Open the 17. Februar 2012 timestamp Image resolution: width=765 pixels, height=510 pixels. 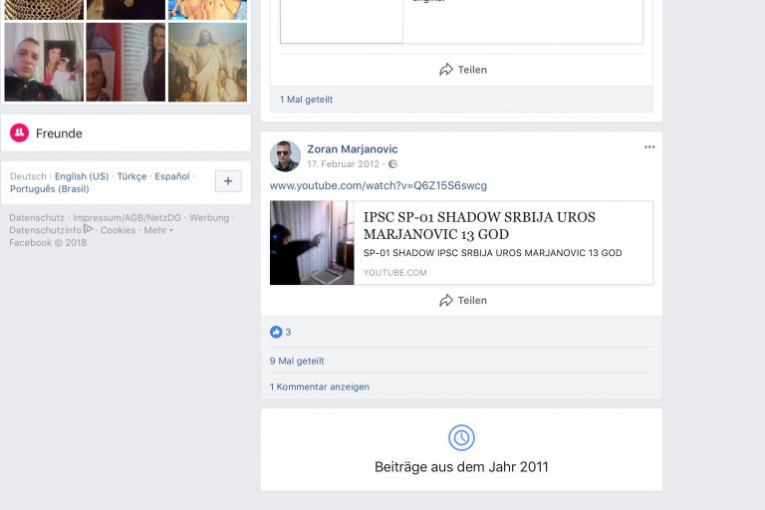tap(344, 164)
